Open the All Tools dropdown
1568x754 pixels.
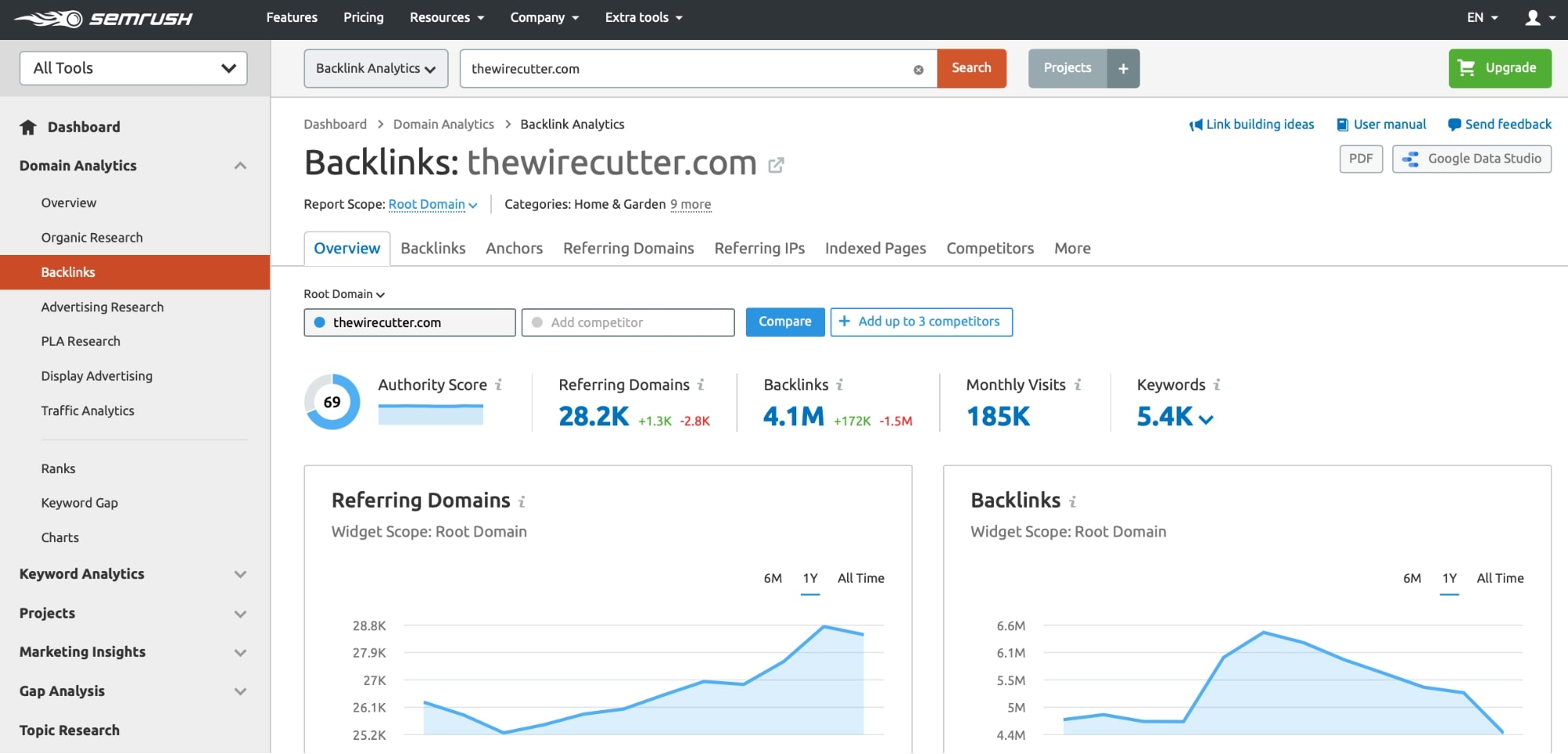(x=133, y=68)
